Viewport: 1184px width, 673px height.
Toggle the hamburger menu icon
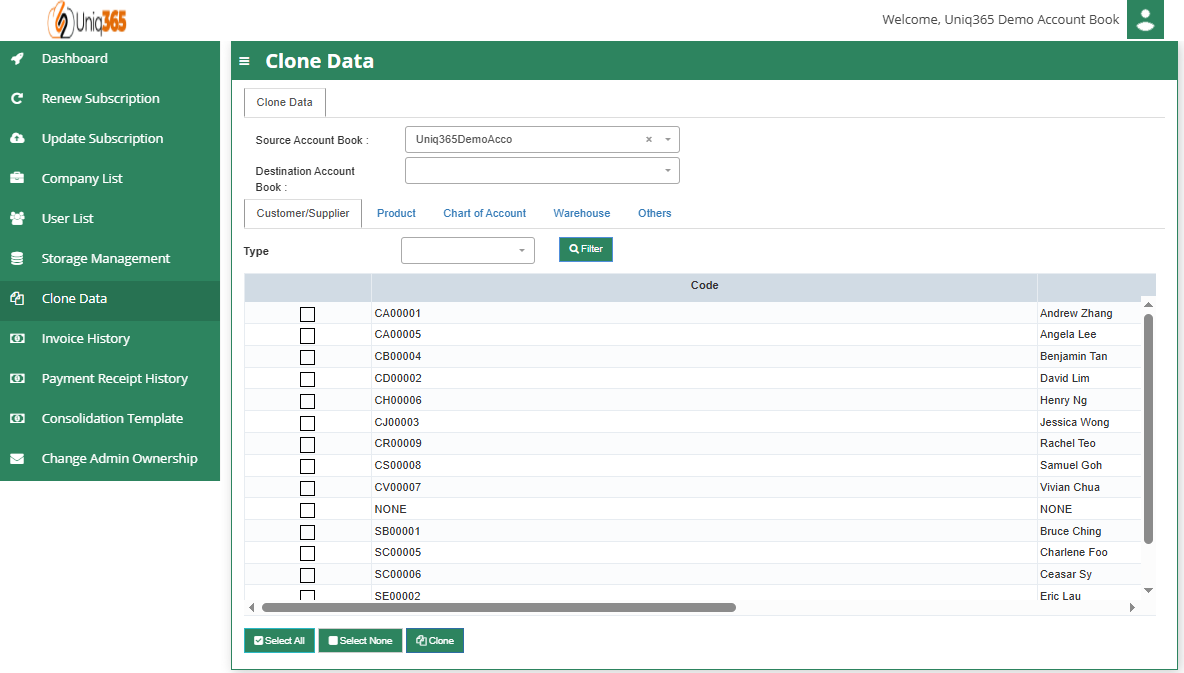(244, 61)
